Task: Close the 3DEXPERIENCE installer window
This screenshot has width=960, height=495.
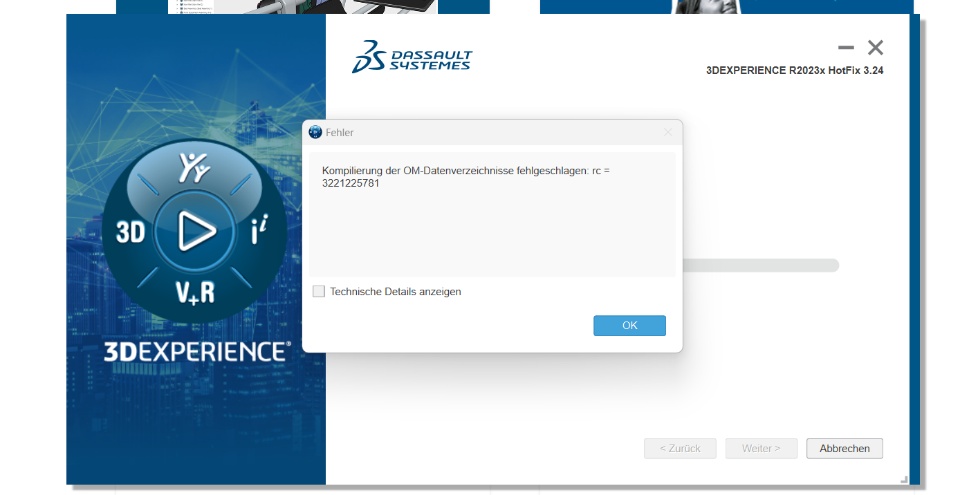Action: tap(876, 47)
